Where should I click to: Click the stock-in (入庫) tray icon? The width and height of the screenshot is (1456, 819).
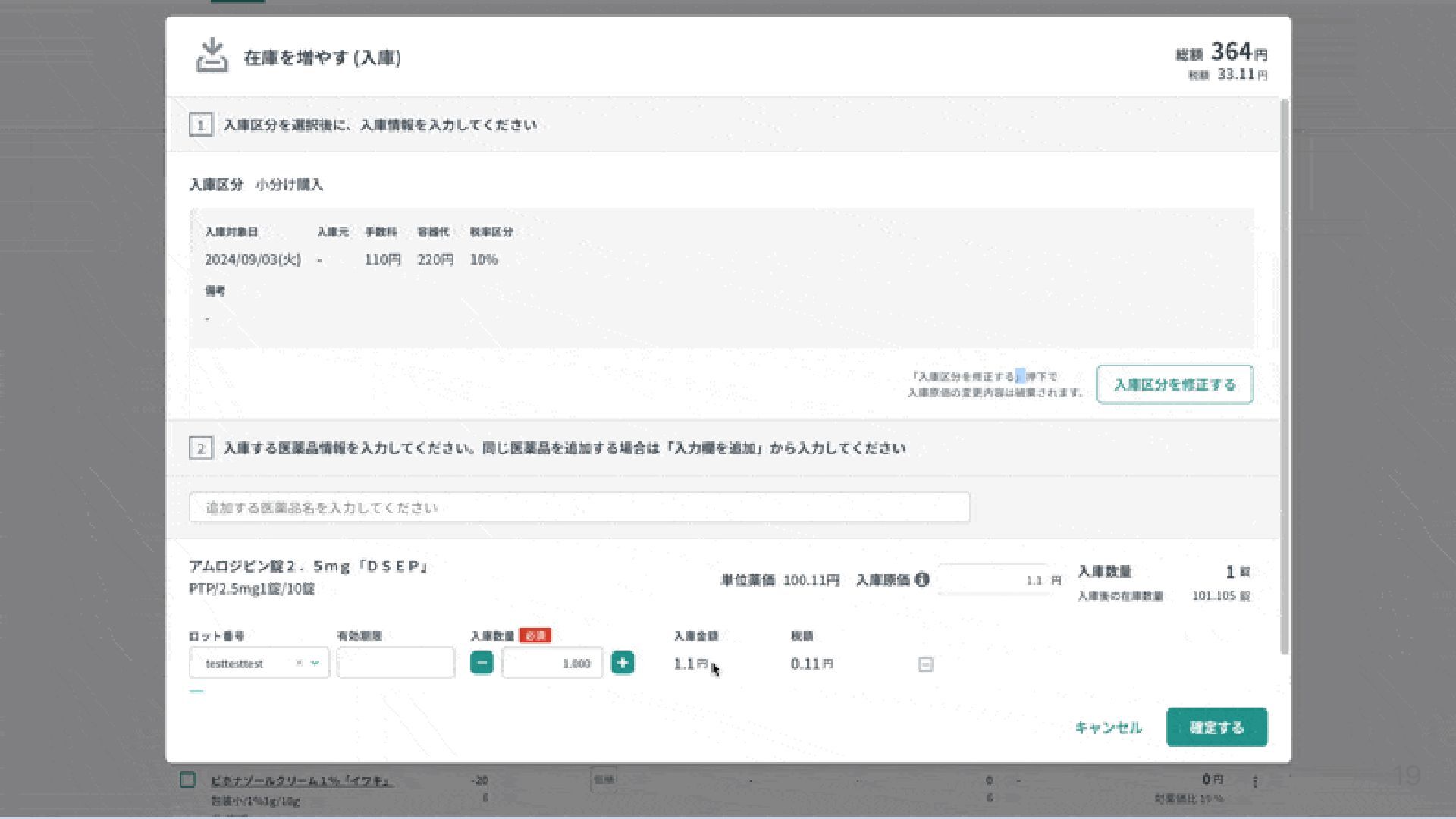coord(212,55)
